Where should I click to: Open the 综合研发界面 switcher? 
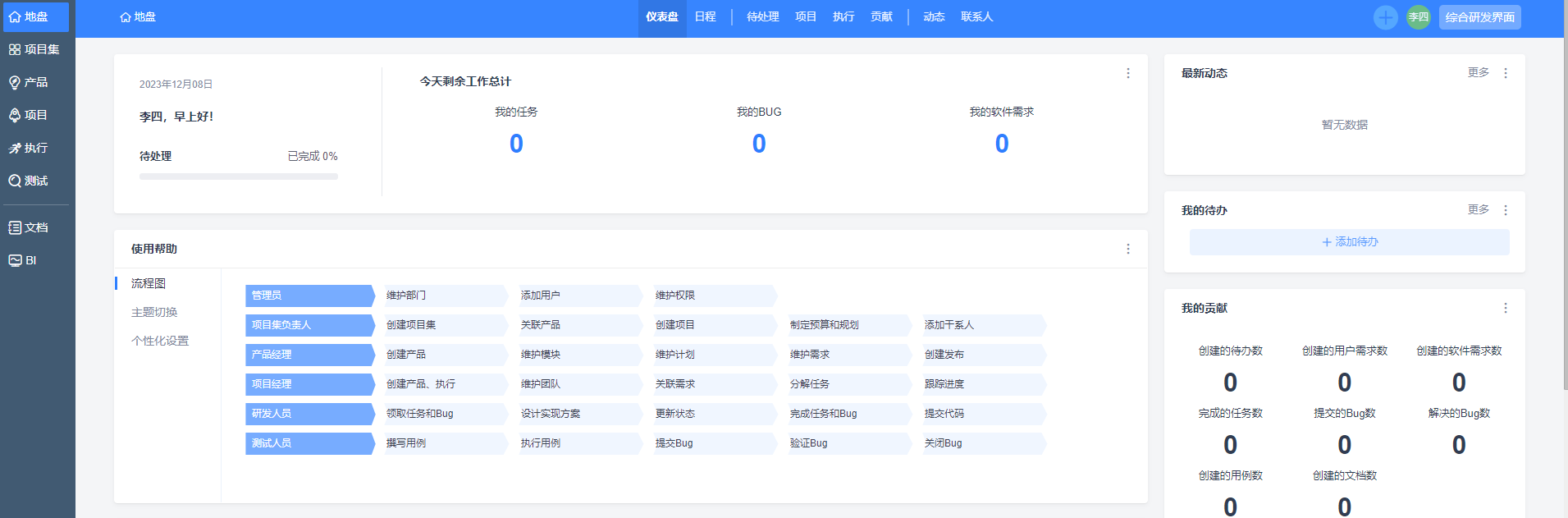pos(1480,17)
